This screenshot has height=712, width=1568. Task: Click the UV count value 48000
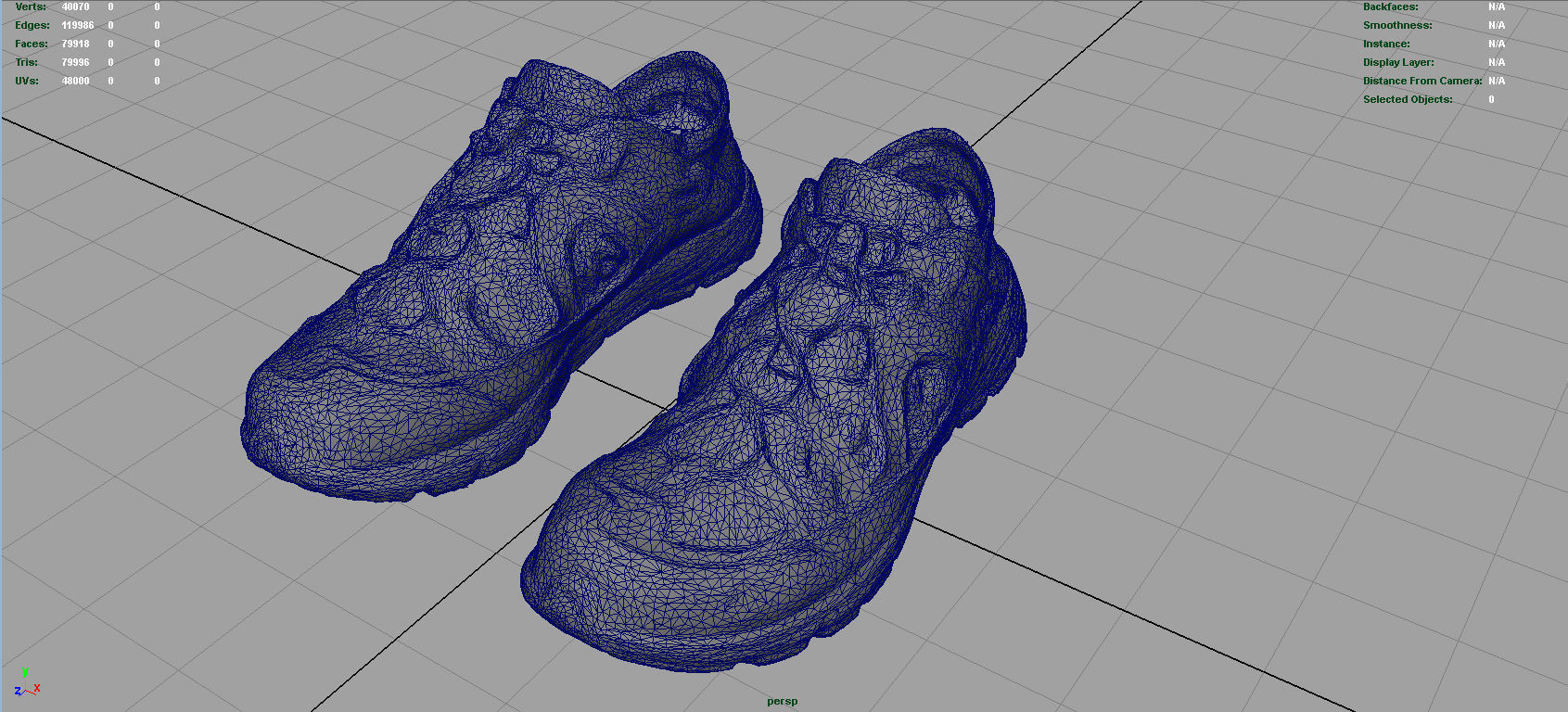[x=75, y=81]
